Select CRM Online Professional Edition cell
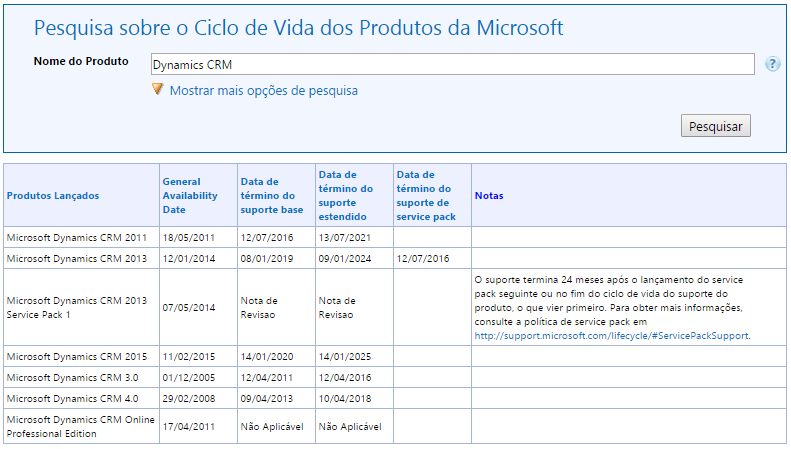Image resolution: width=791 pixels, height=449 pixels. tap(80, 426)
